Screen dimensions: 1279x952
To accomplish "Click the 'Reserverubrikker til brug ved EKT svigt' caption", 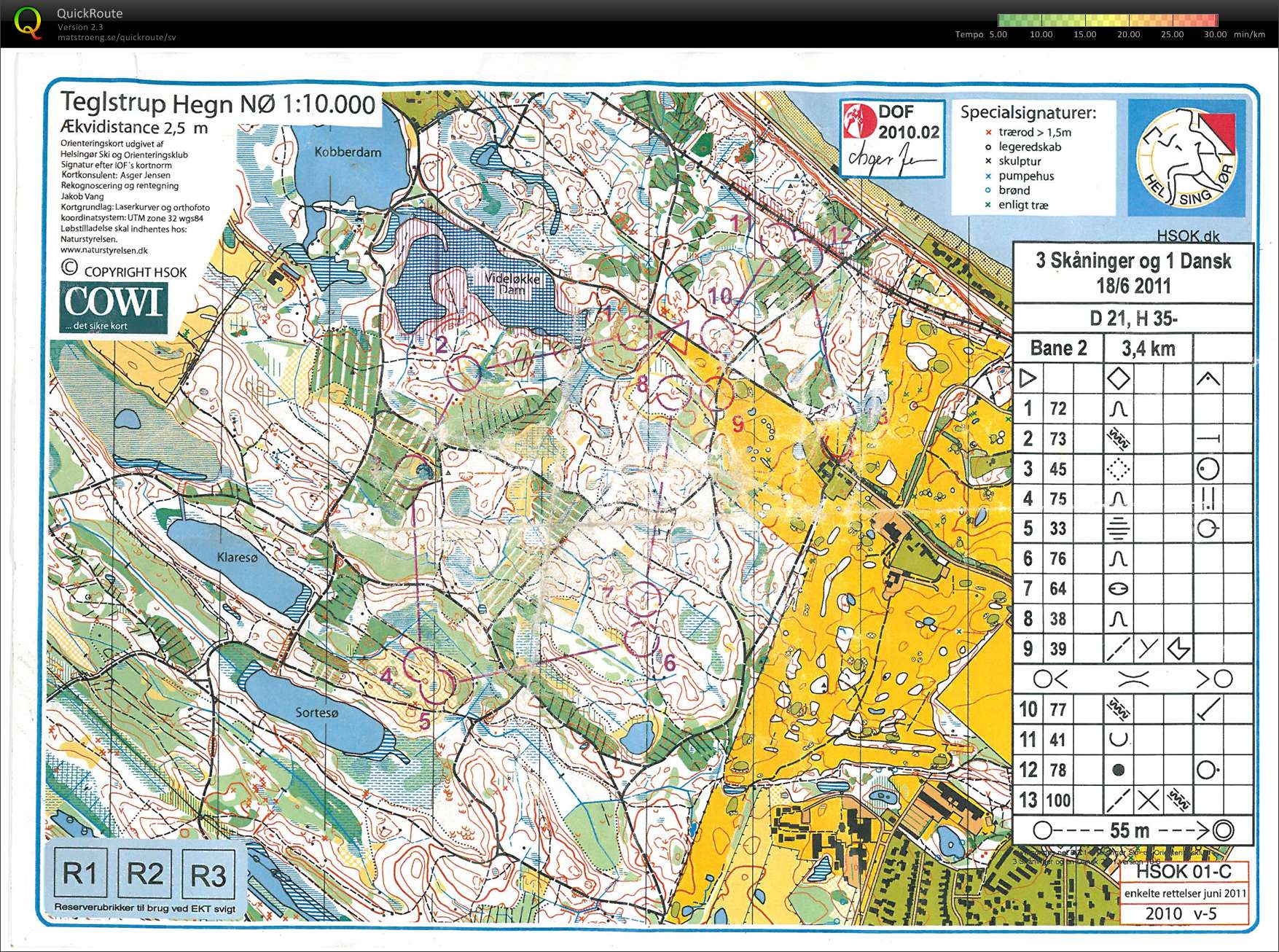I will [x=144, y=908].
